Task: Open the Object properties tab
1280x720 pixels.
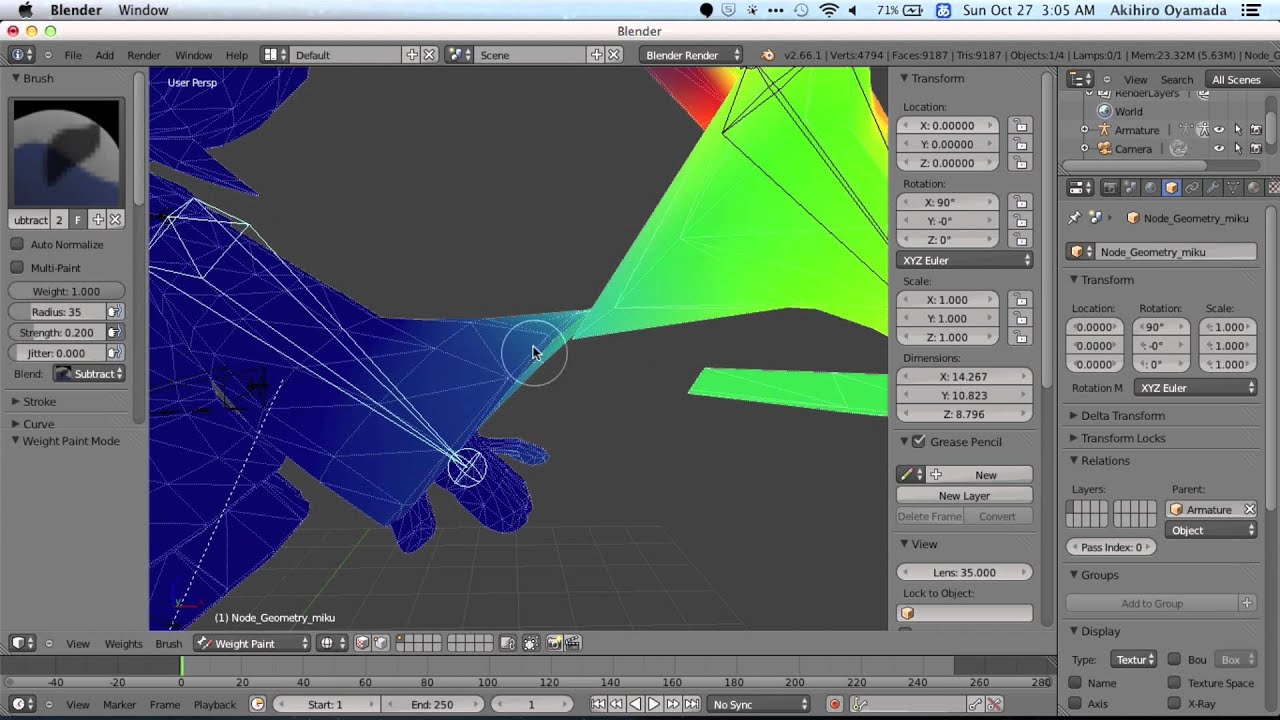Action: pos(1171,187)
